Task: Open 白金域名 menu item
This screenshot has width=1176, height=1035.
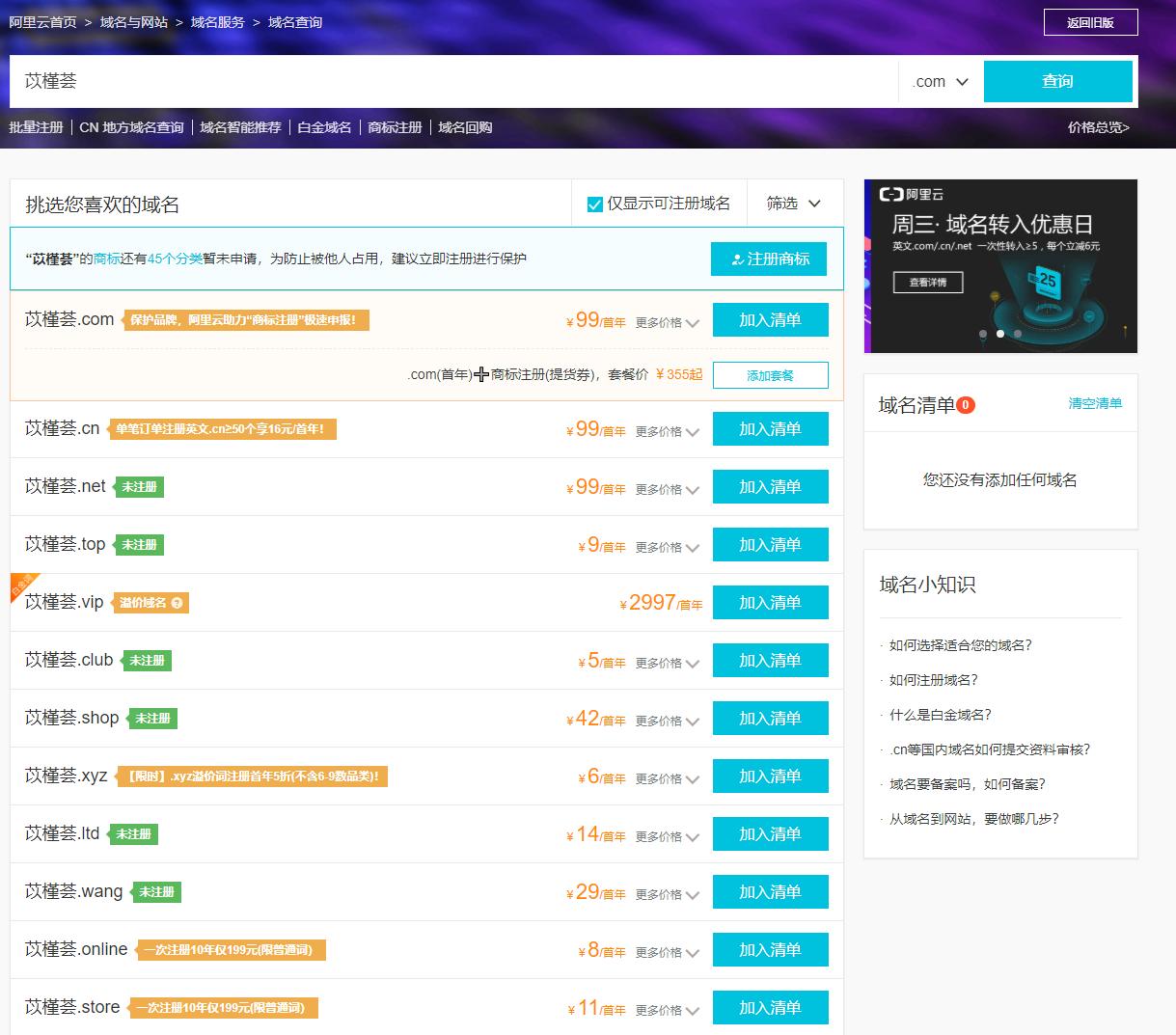Action: pyautogui.click(x=324, y=127)
